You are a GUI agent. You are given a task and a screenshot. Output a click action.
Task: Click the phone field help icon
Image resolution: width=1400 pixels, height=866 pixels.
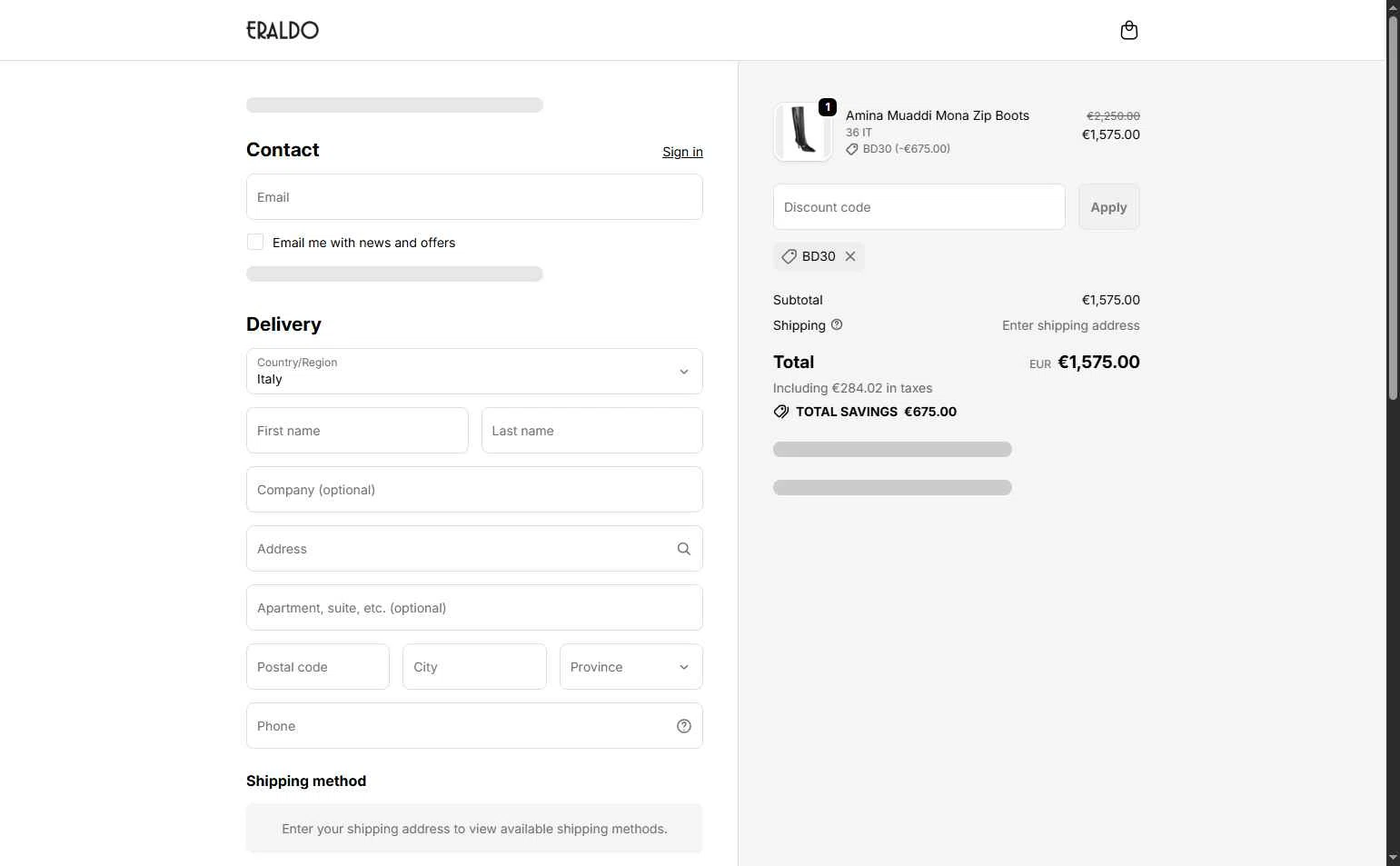coord(684,726)
